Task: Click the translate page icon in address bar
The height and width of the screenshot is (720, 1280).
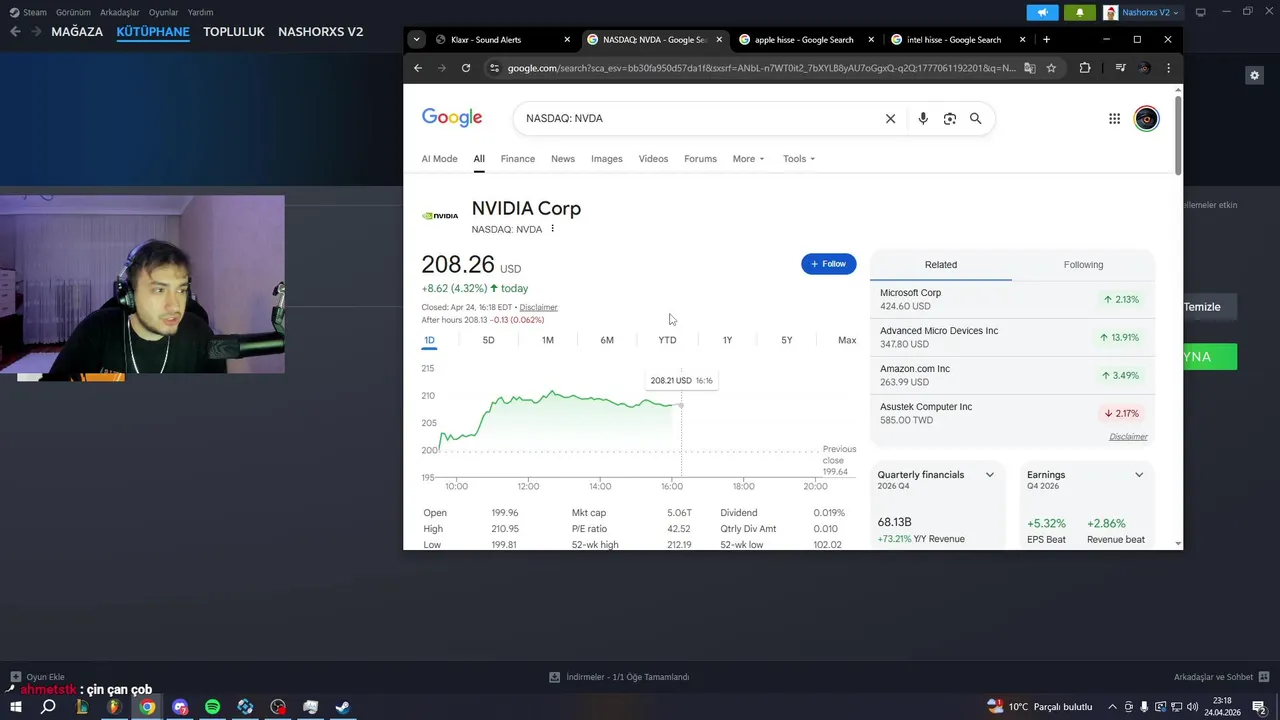Action: (x=1029, y=68)
